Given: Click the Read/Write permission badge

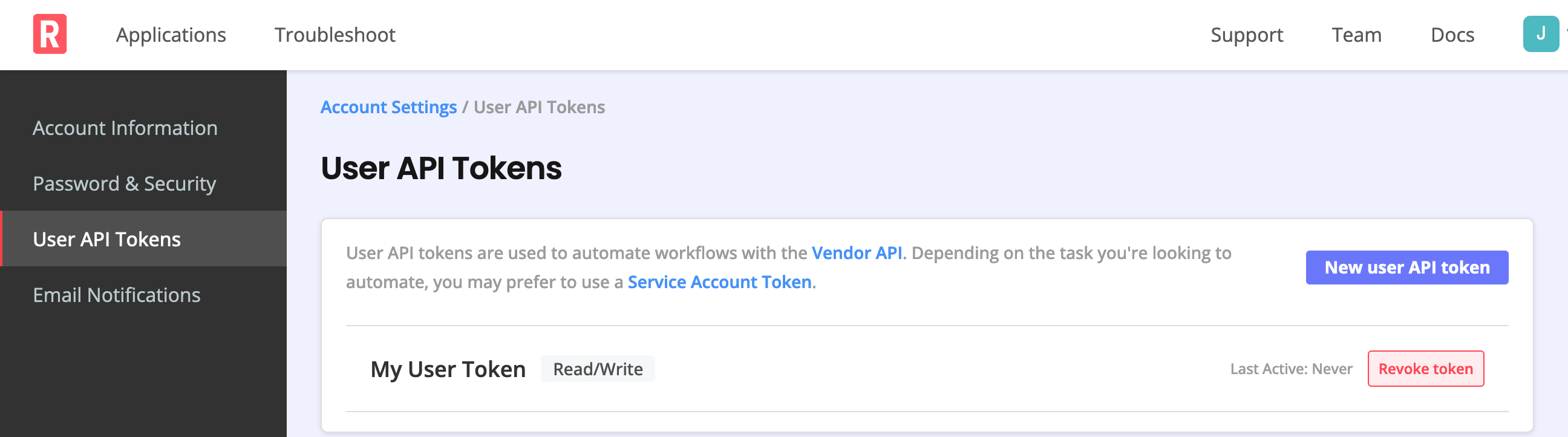Looking at the screenshot, I should [597, 369].
